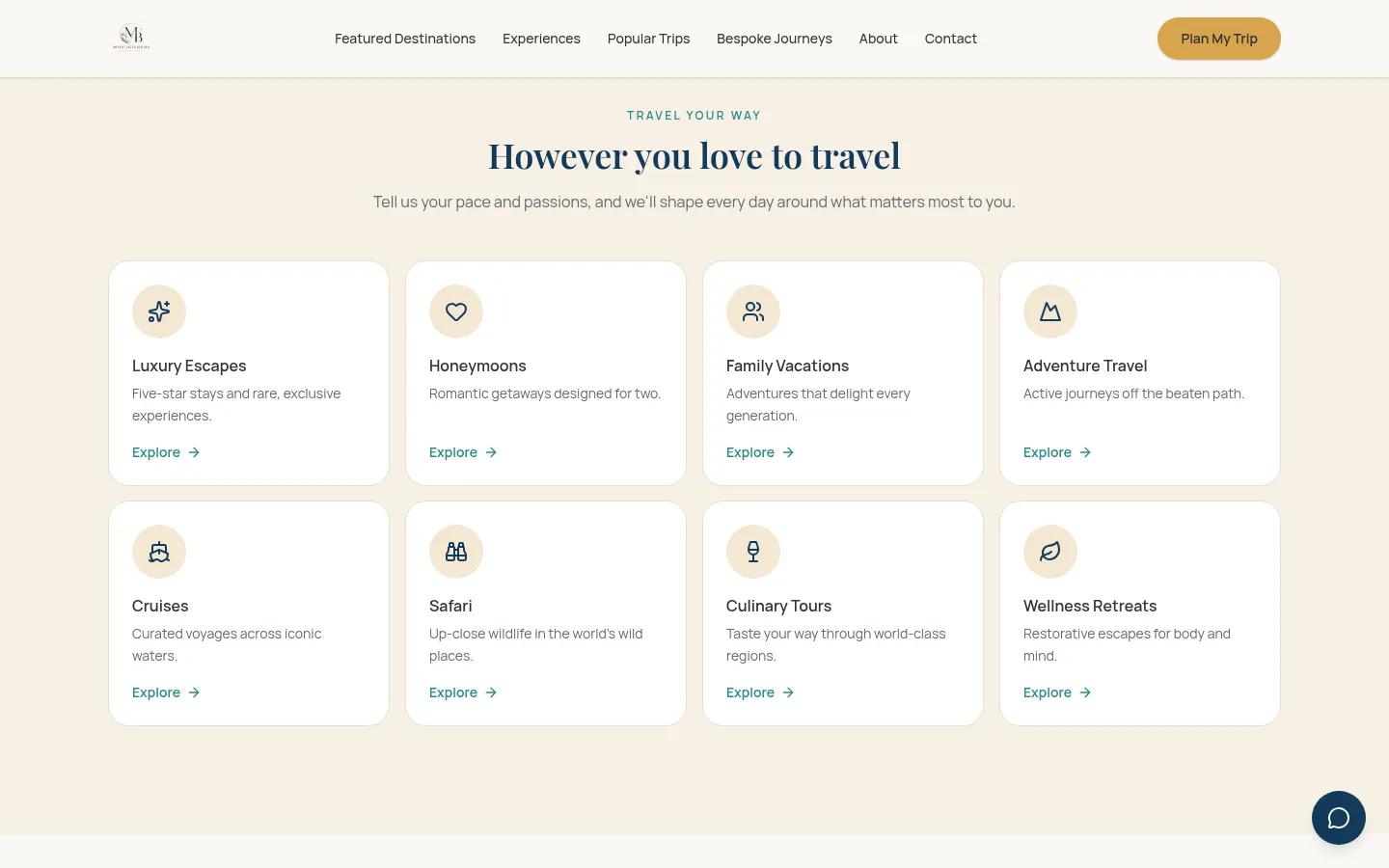The height and width of the screenshot is (868, 1389).
Task: Click the Adventure Travel card title
Action: click(1085, 366)
